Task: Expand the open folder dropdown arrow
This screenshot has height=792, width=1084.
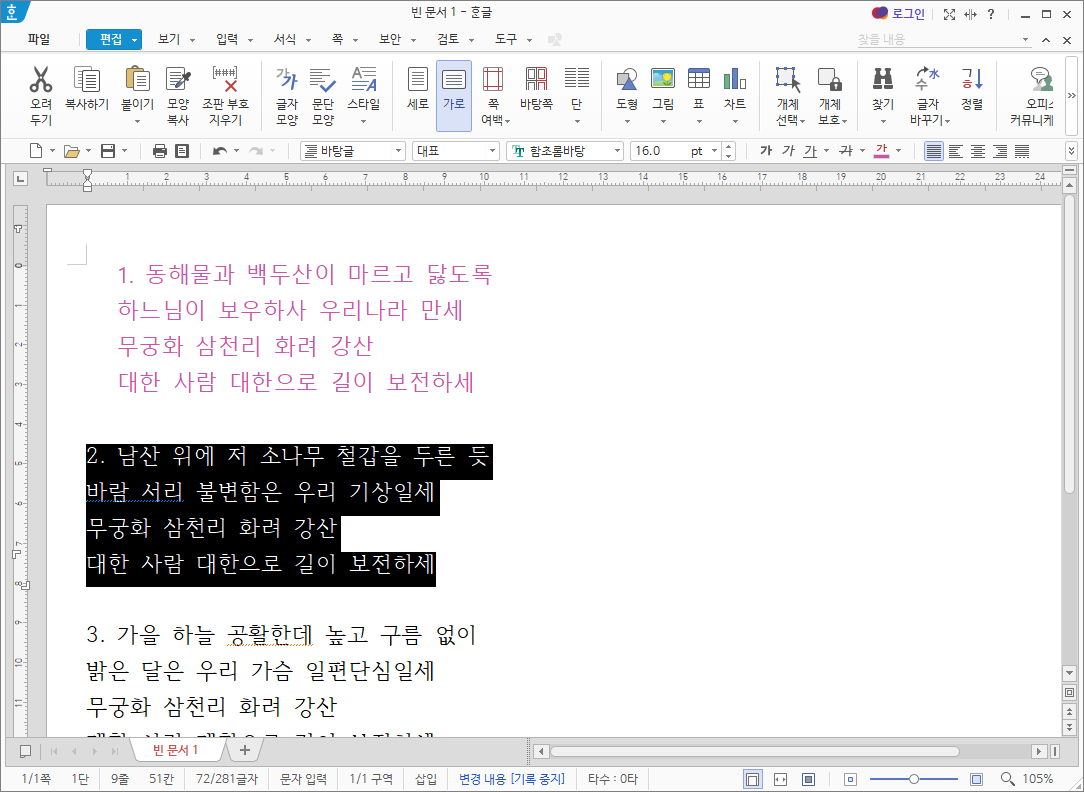Action: (88, 151)
